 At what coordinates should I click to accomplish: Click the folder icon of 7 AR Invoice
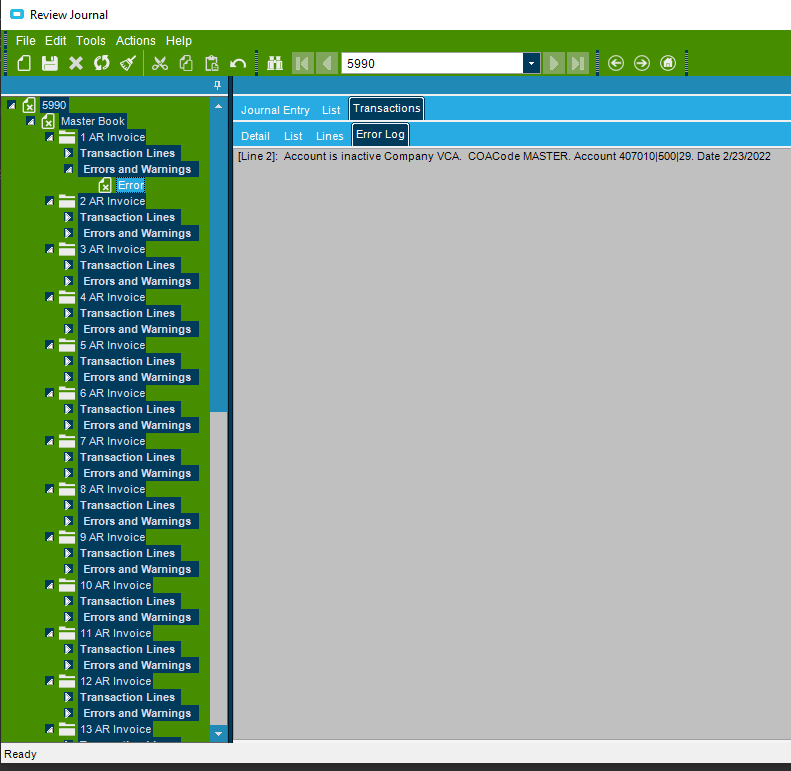click(x=67, y=442)
